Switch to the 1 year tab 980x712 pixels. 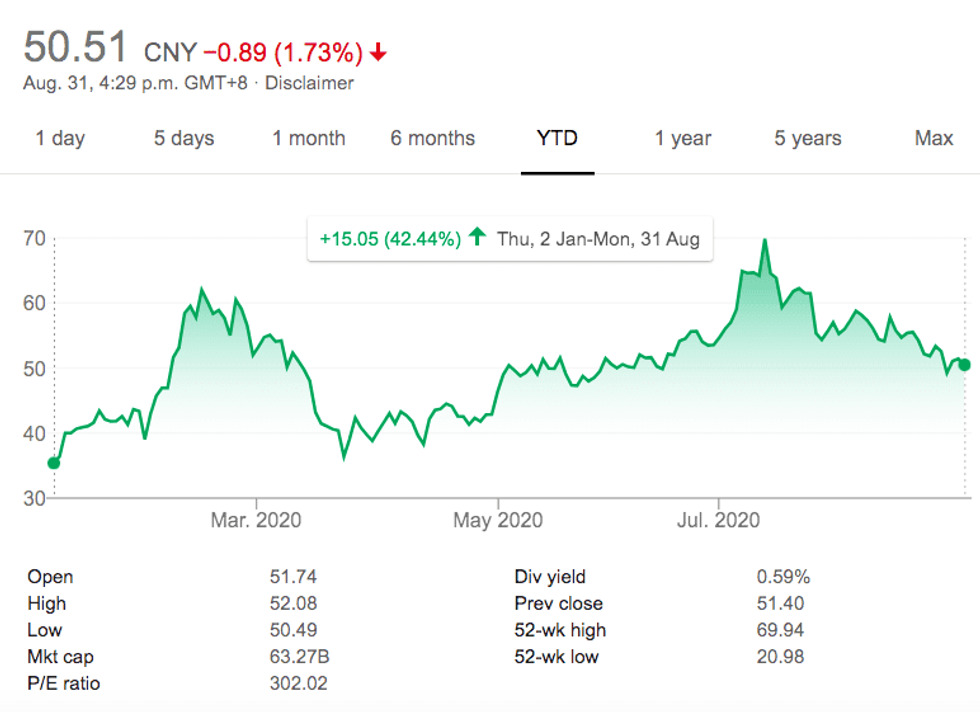(x=683, y=138)
